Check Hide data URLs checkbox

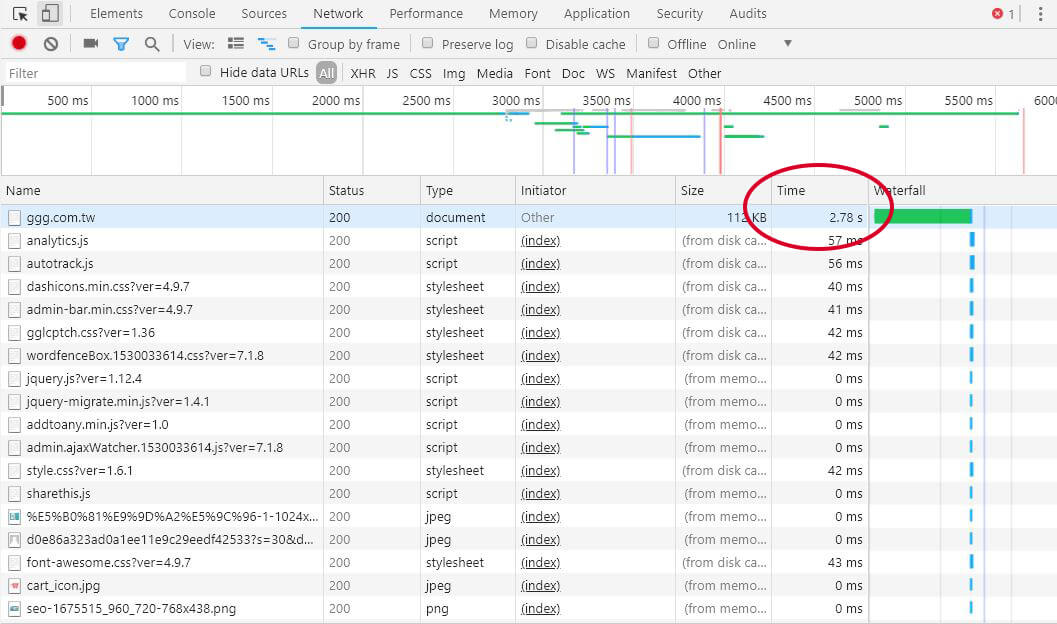pyautogui.click(x=206, y=71)
